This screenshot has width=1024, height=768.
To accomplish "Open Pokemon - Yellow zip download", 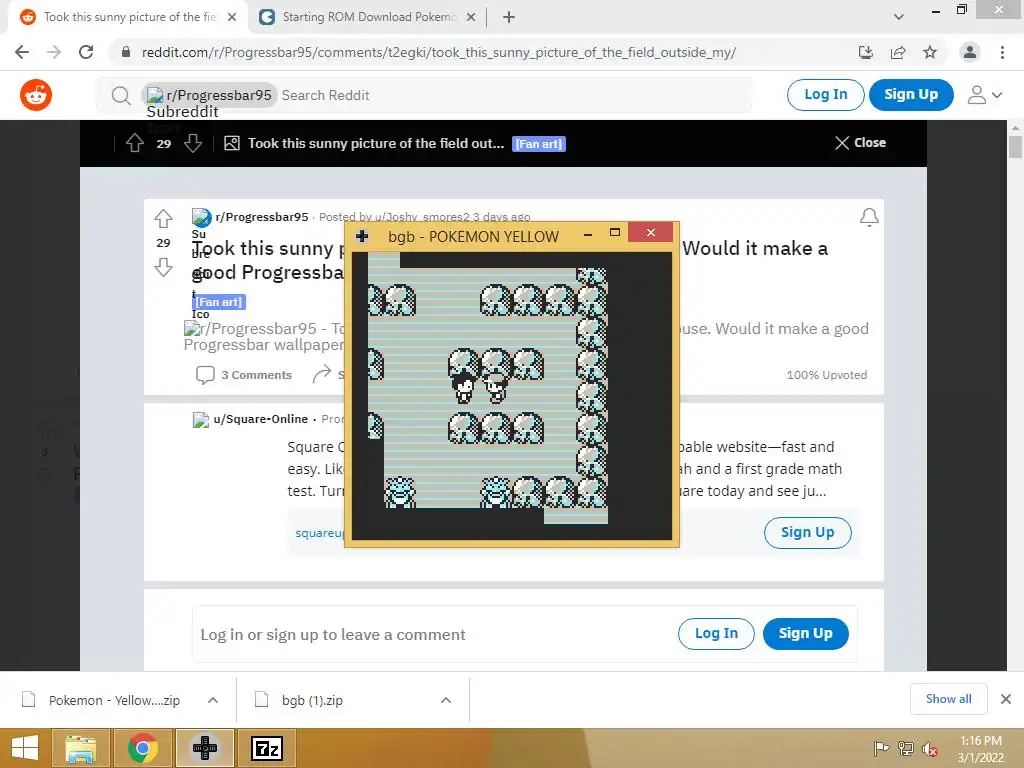I will click(x=114, y=700).
